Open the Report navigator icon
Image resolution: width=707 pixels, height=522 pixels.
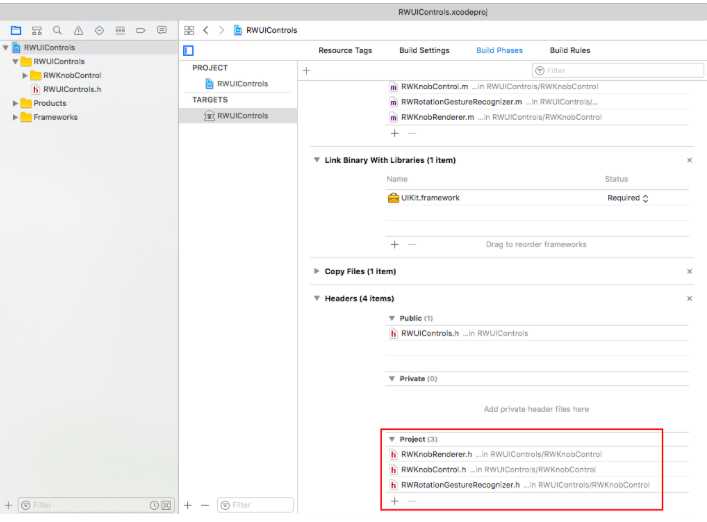[162, 30]
